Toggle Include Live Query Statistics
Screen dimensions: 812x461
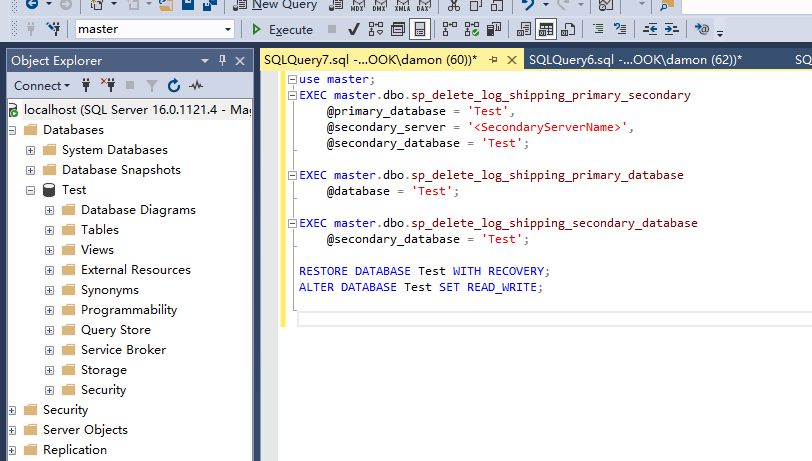[x=471, y=30]
